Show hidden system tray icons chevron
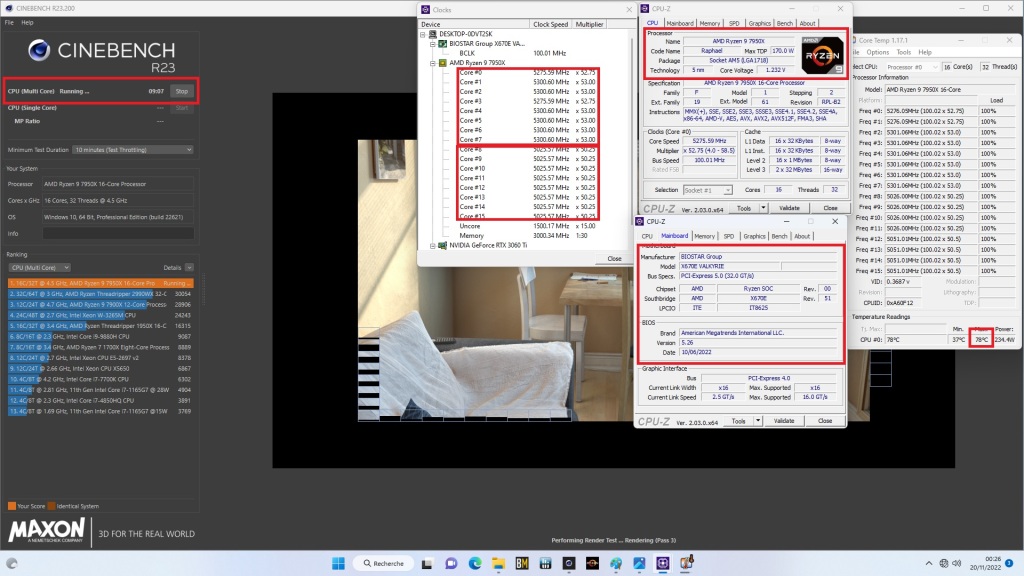 click(x=929, y=563)
